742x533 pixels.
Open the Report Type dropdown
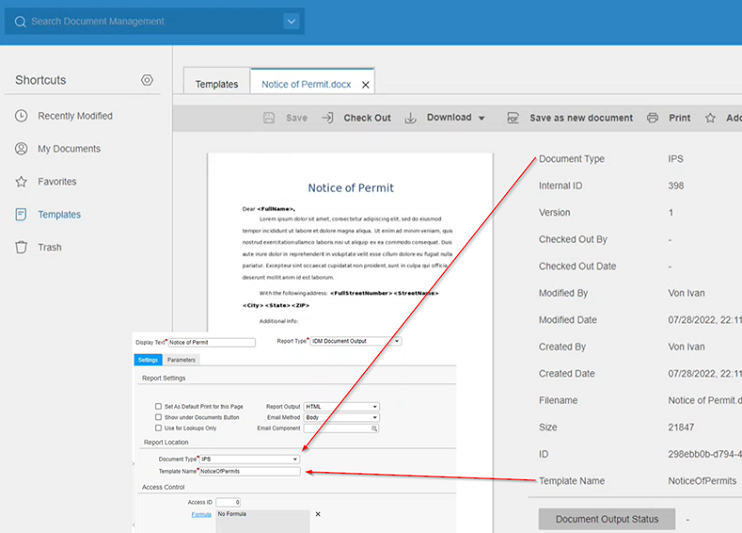(x=397, y=341)
